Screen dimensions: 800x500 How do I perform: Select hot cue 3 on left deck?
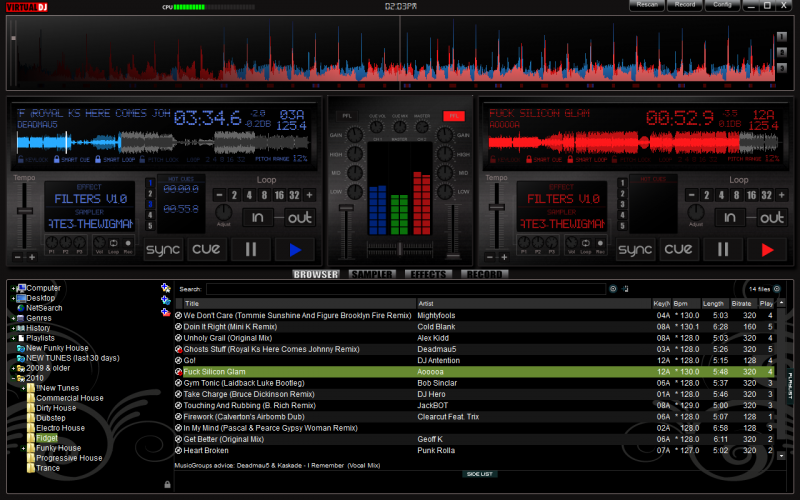pyautogui.click(x=150, y=204)
